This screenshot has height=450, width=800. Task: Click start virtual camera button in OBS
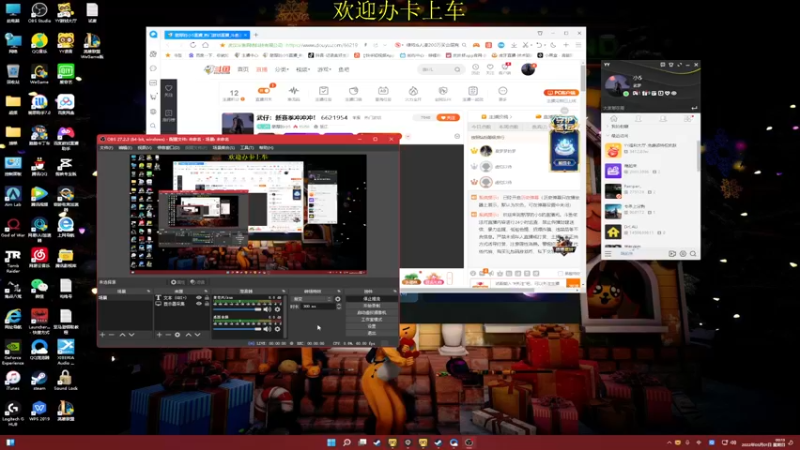pos(371,312)
